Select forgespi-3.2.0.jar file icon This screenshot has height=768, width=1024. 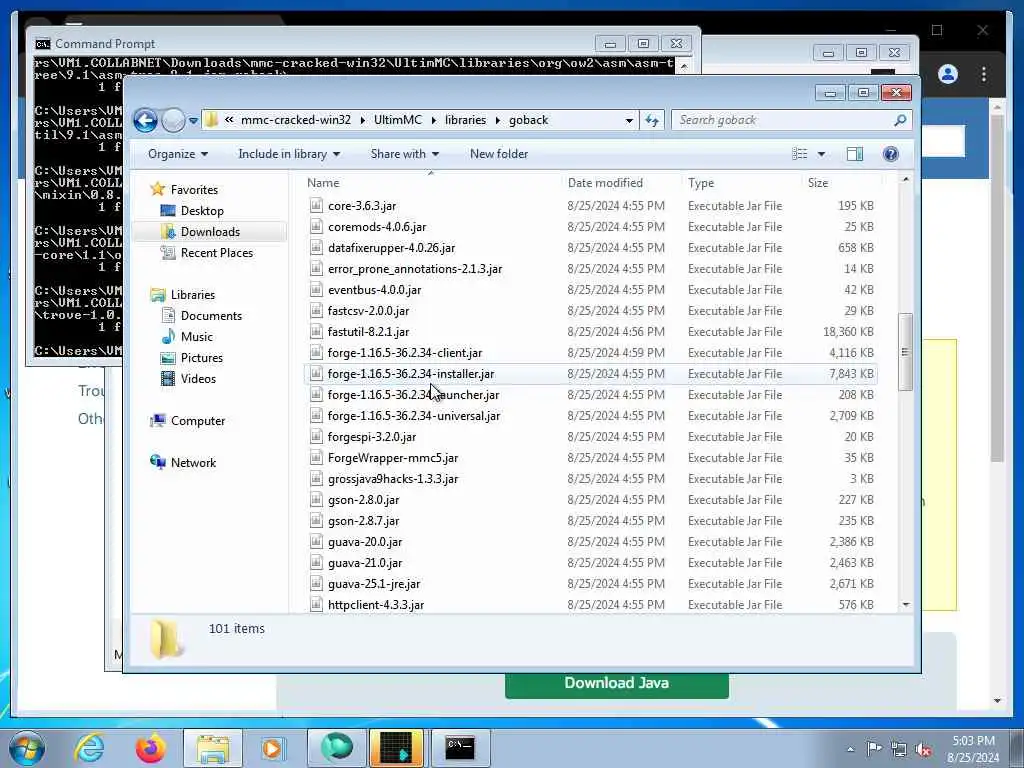(x=316, y=437)
